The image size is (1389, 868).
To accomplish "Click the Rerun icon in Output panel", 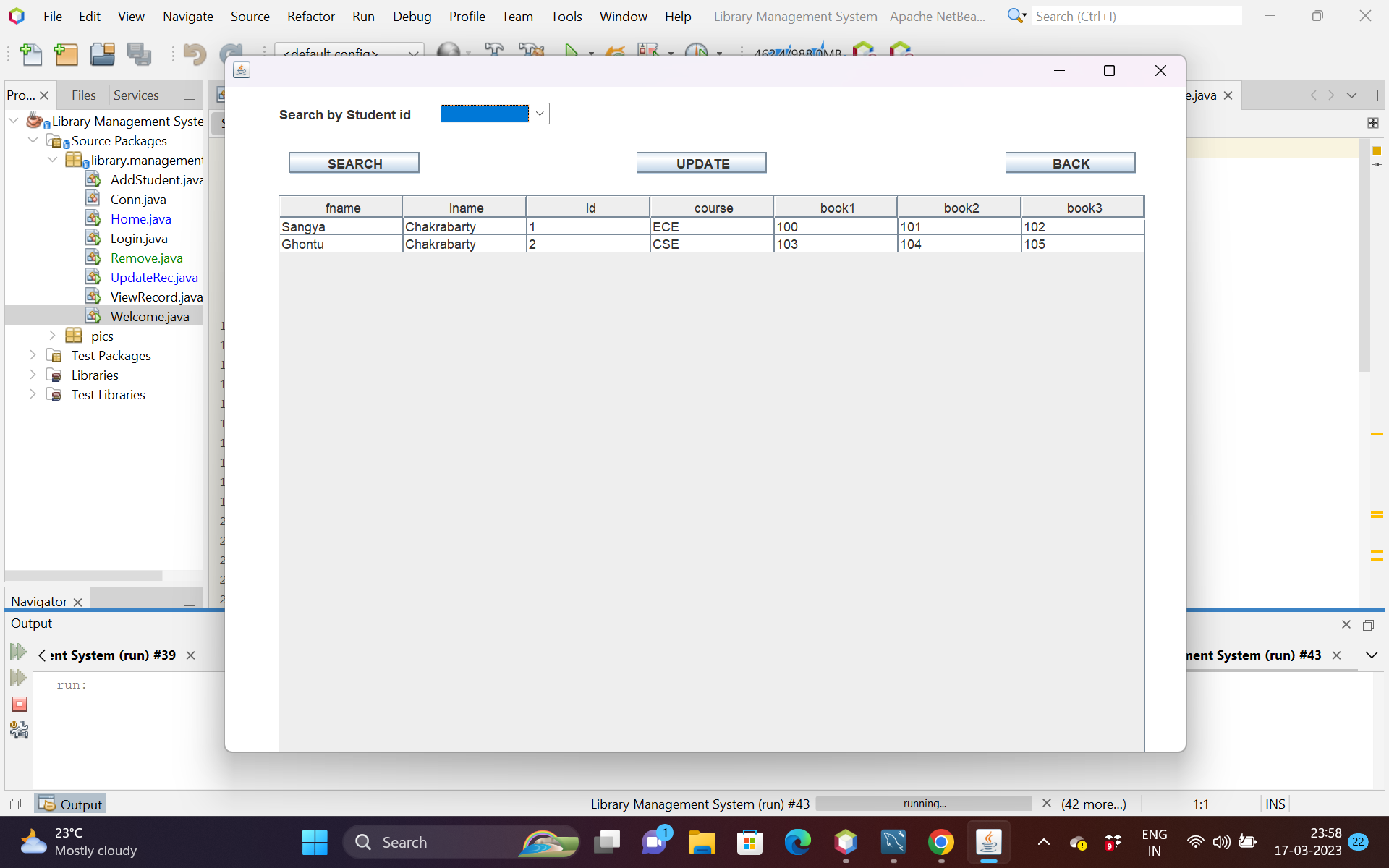I will point(18,652).
